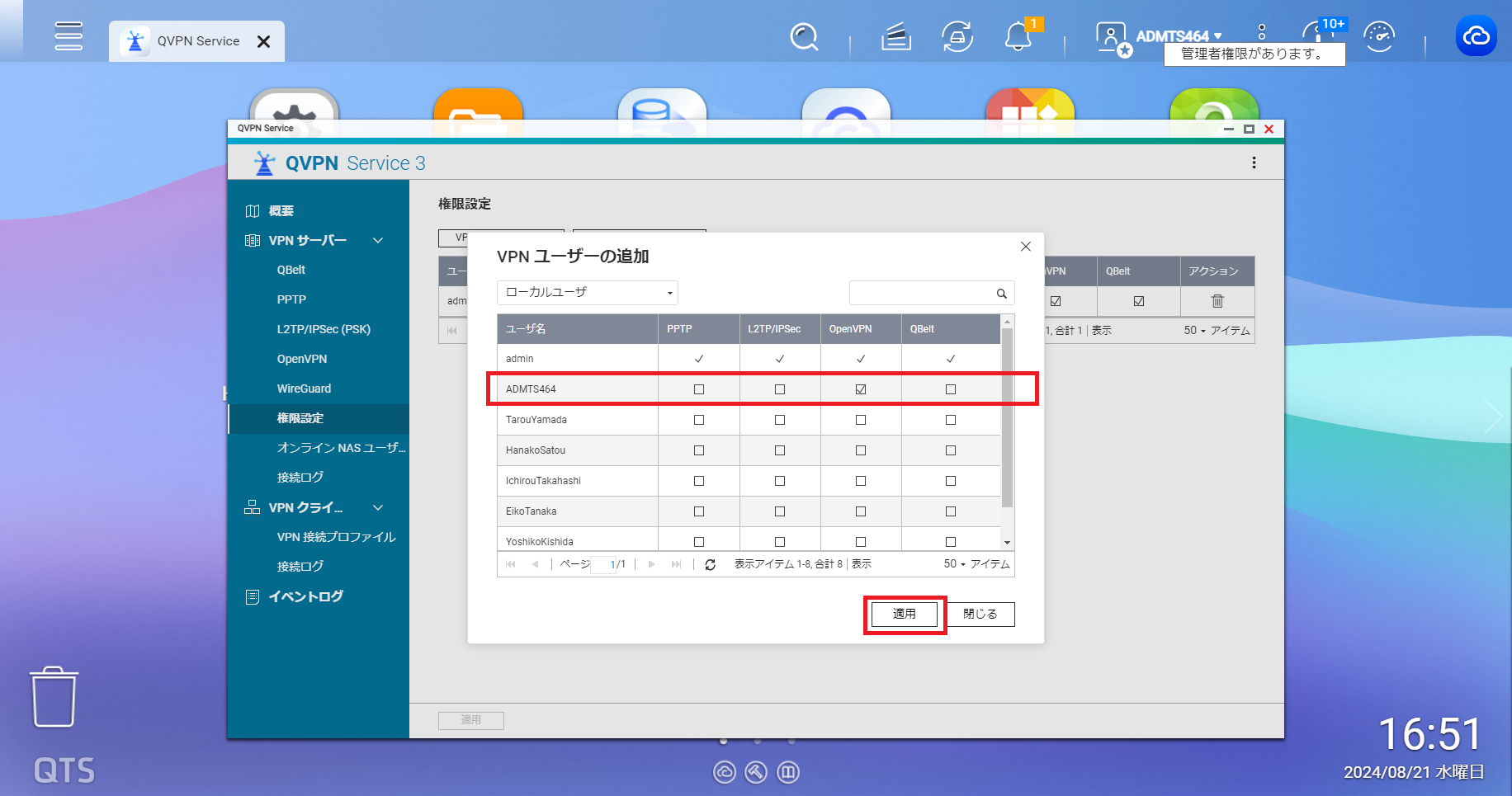Open the search magnifier in top bar
The width and height of the screenshot is (1512, 796).
[804, 36]
